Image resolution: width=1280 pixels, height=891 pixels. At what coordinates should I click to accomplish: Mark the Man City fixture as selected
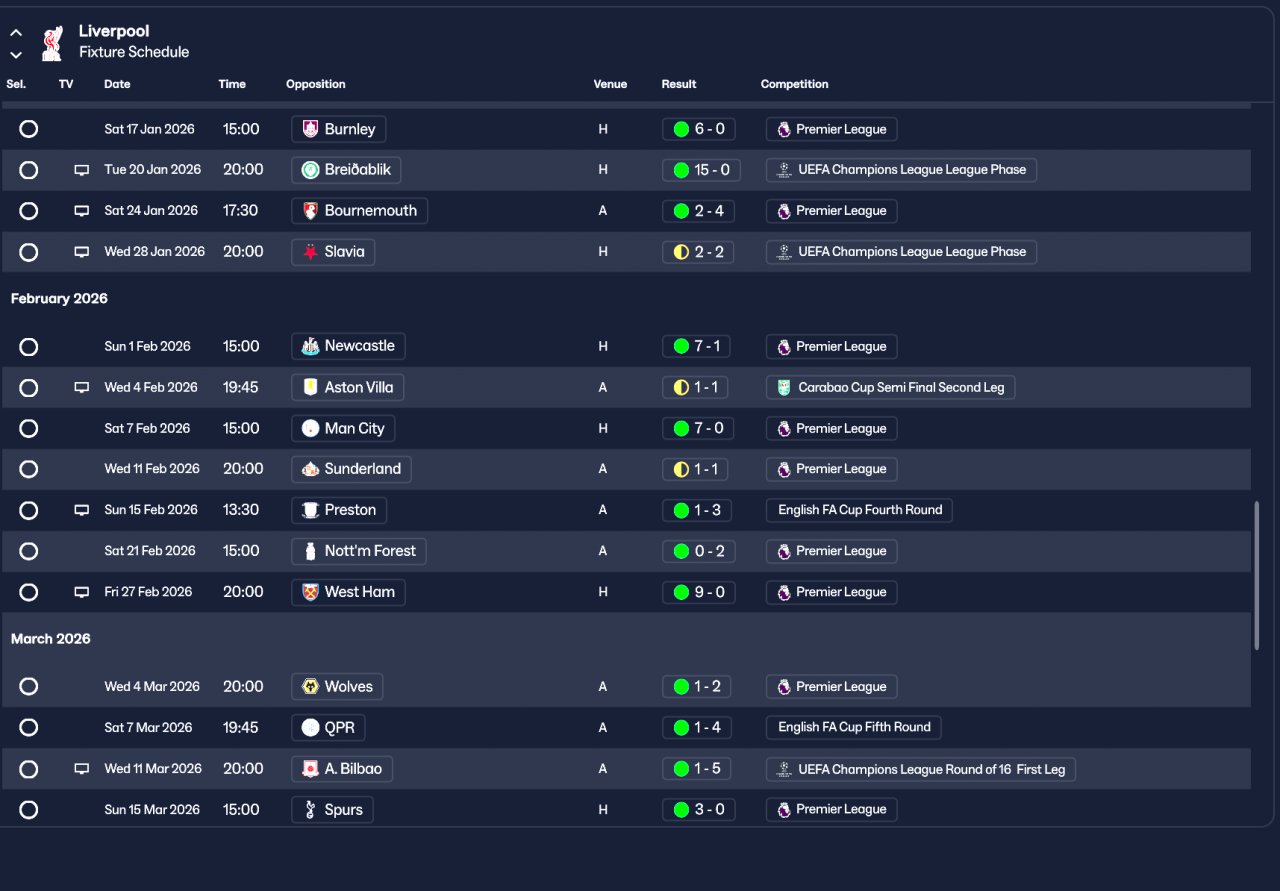pos(29,428)
